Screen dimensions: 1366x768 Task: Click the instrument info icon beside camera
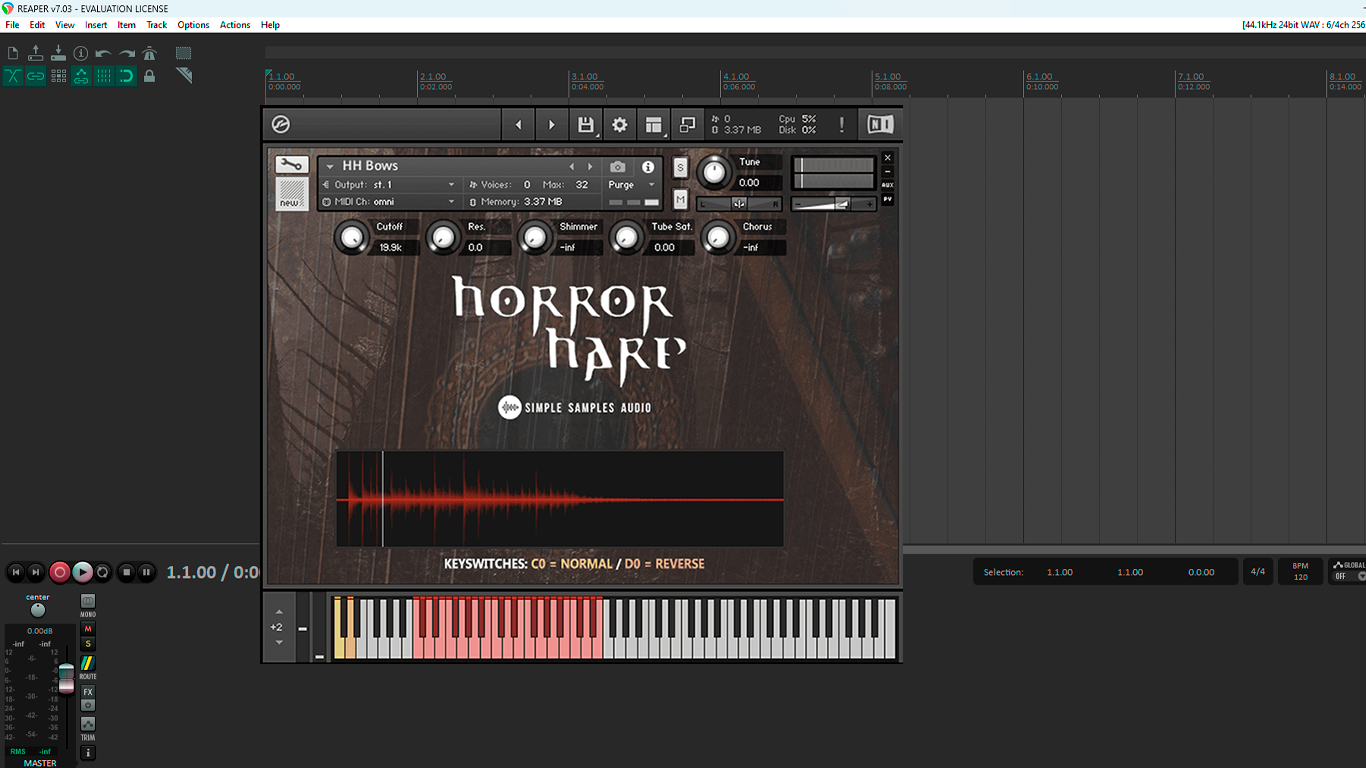[648, 167]
